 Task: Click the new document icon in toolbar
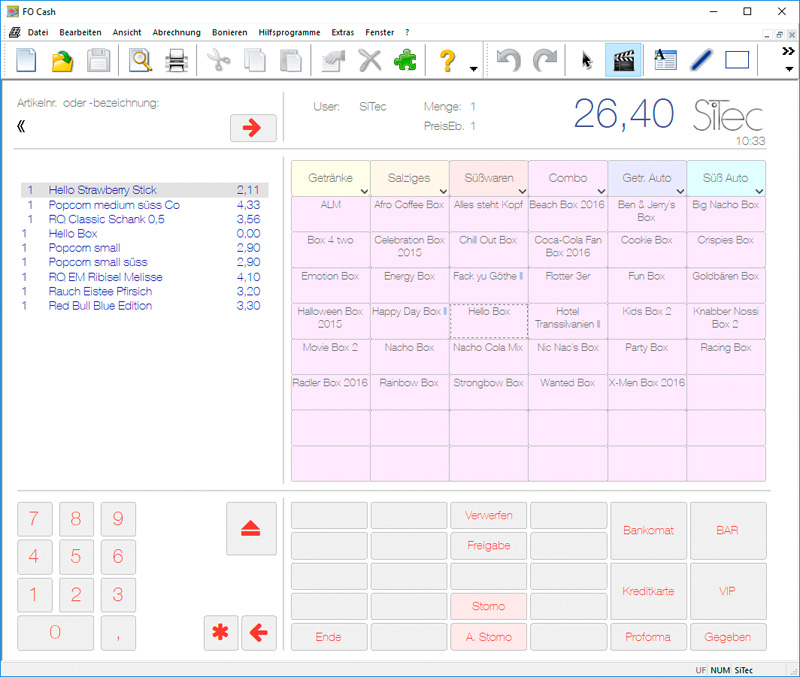click(x=26, y=60)
